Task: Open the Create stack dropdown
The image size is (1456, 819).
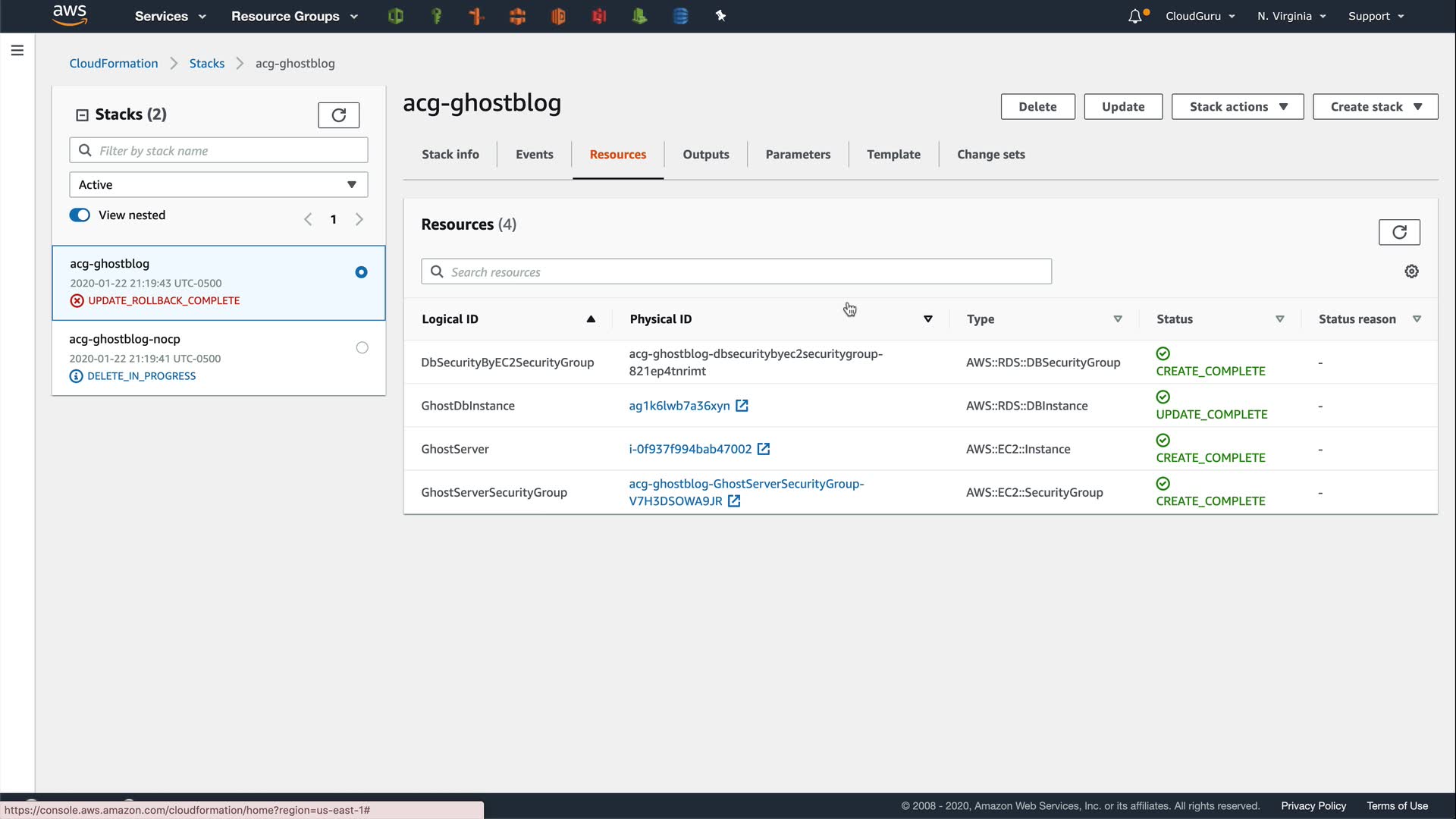Action: (x=1375, y=107)
